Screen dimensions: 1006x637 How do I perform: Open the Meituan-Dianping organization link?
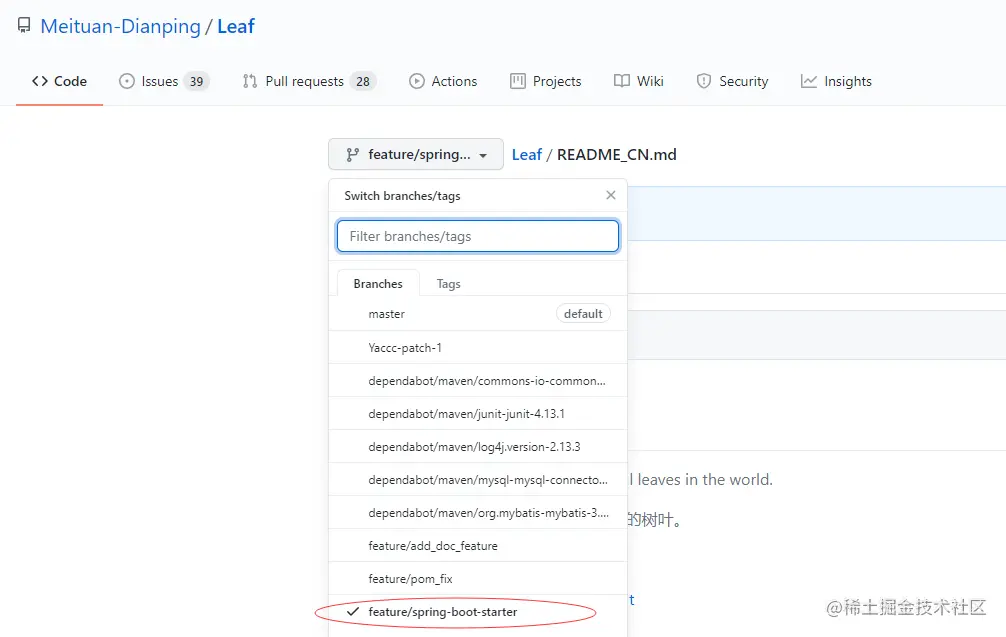pyautogui.click(x=121, y=26)
